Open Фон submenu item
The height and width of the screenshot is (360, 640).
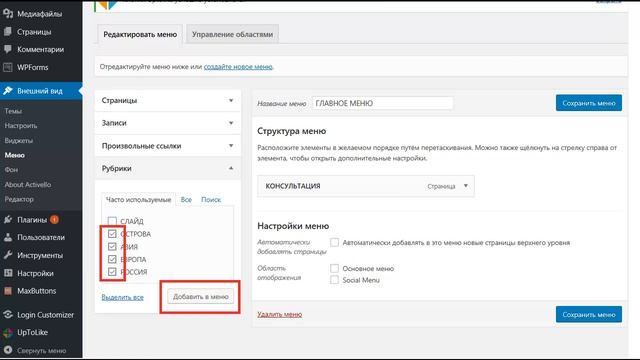(11, 170)
